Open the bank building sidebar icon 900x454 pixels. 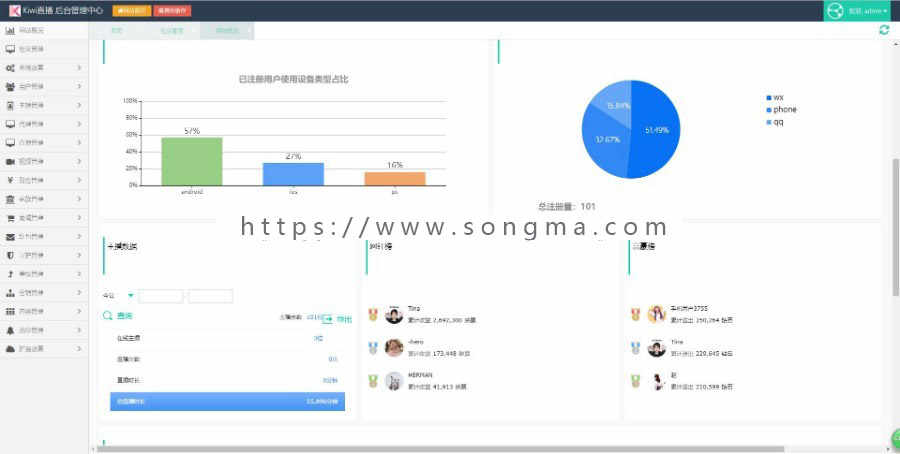coord(10,199)
